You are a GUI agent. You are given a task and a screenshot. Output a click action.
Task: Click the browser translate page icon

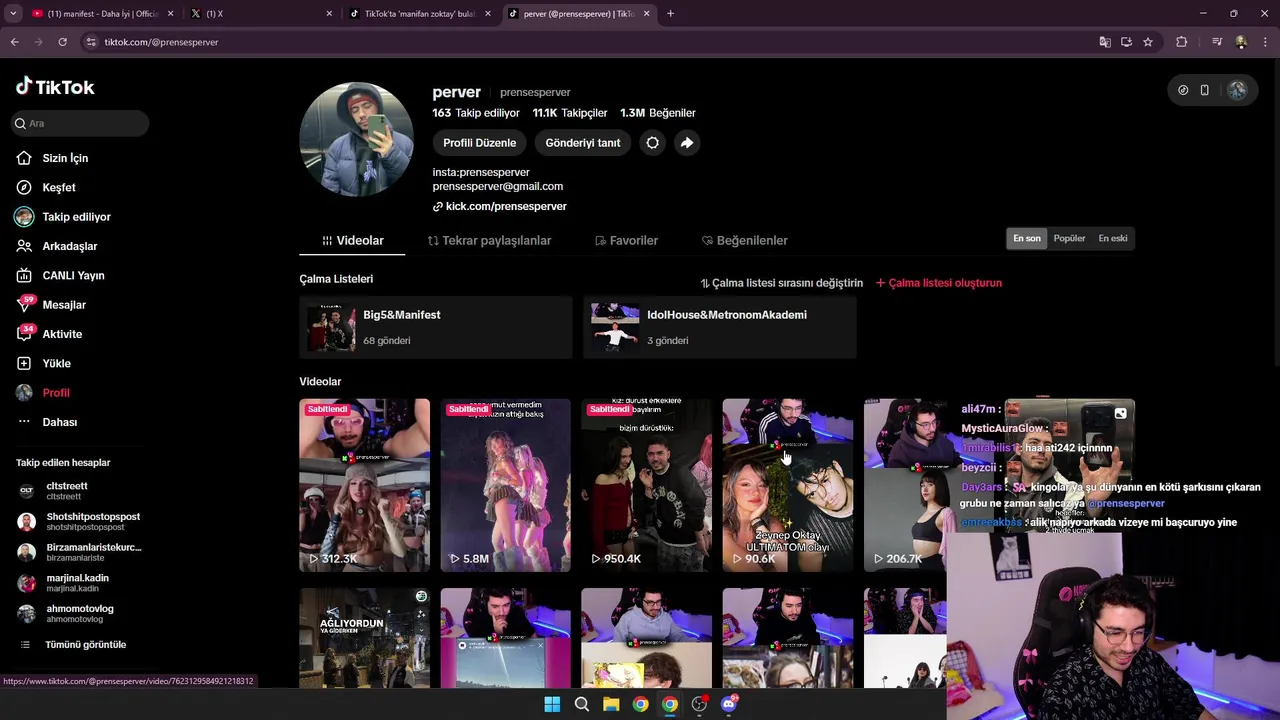1104,42
